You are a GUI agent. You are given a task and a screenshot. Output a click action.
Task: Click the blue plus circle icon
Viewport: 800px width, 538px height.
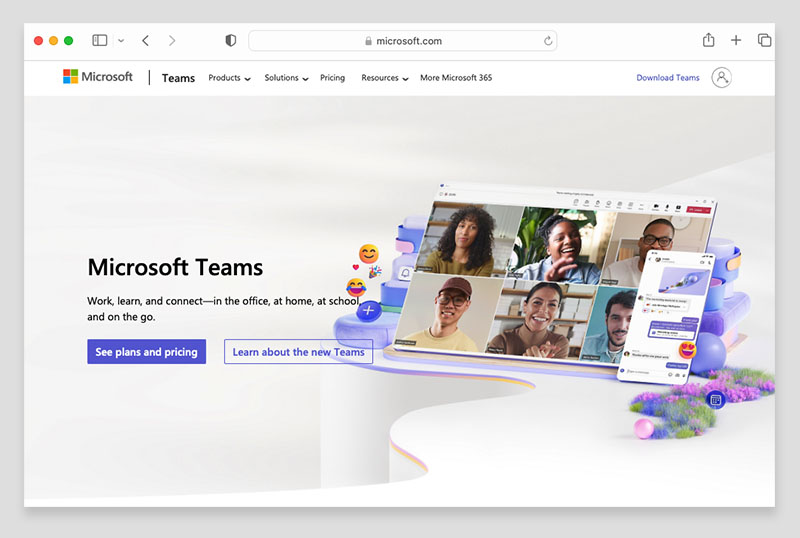click(x=368, y=310)
